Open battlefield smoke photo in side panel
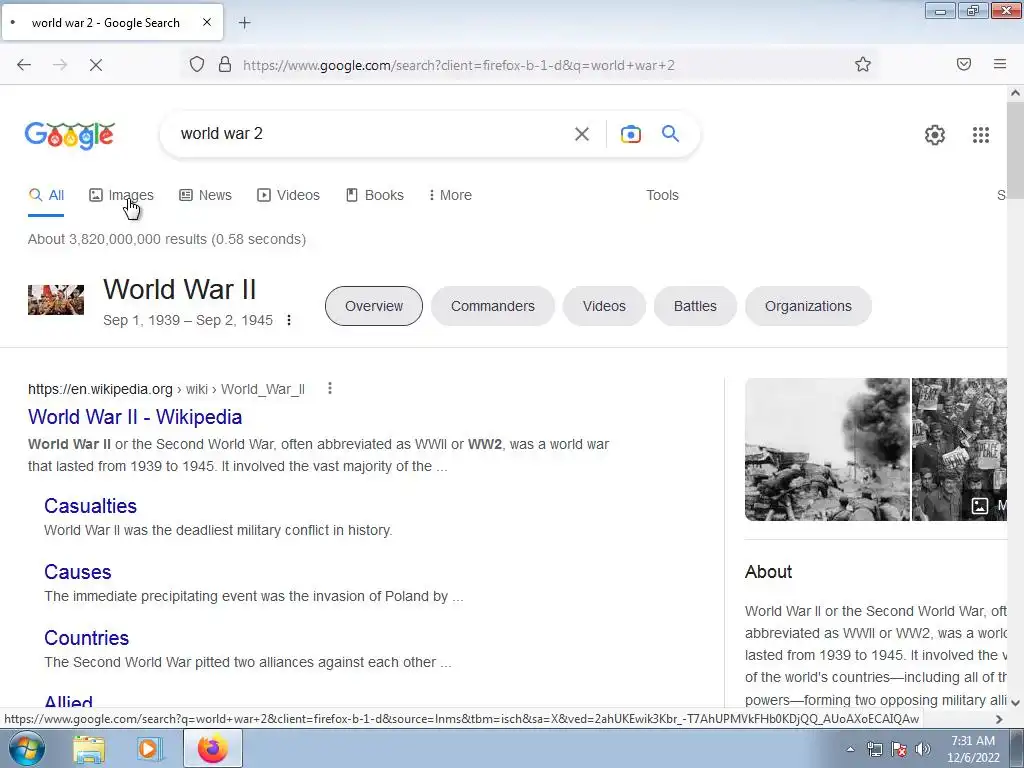Image resolution: width=1024 pixels, height=768 pixels. tap(827, 449)
